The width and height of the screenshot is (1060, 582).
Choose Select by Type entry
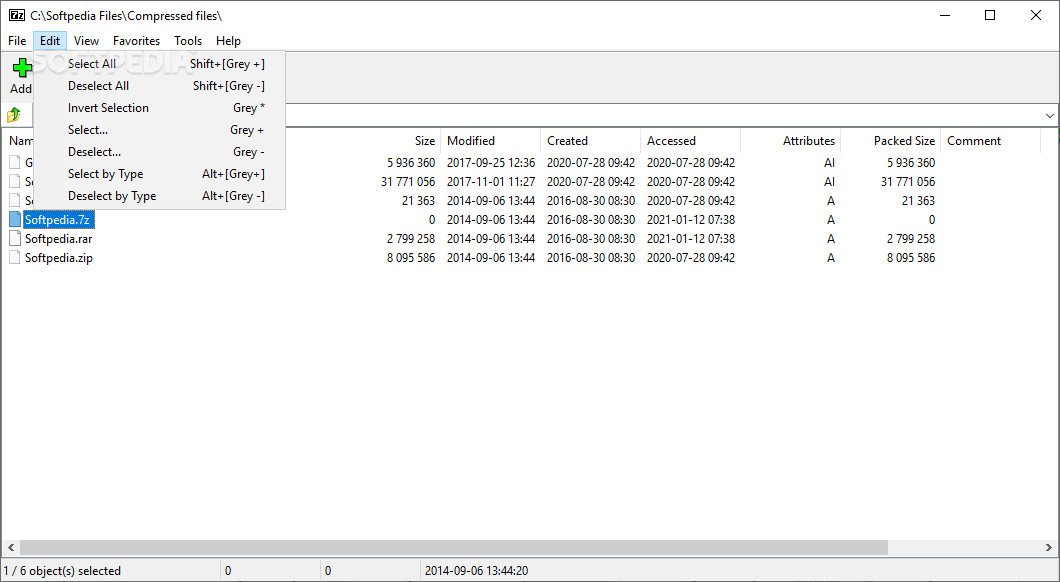coord(160,174)
